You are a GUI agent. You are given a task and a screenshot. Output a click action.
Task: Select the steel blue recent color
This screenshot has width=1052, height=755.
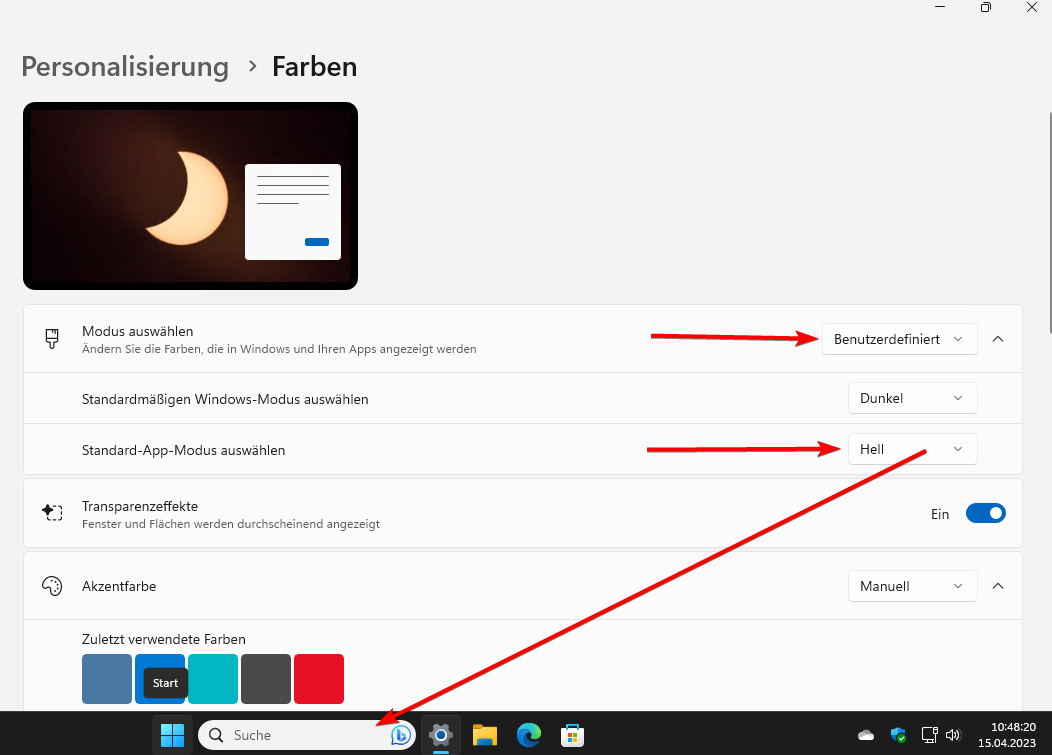click(107, 678)
